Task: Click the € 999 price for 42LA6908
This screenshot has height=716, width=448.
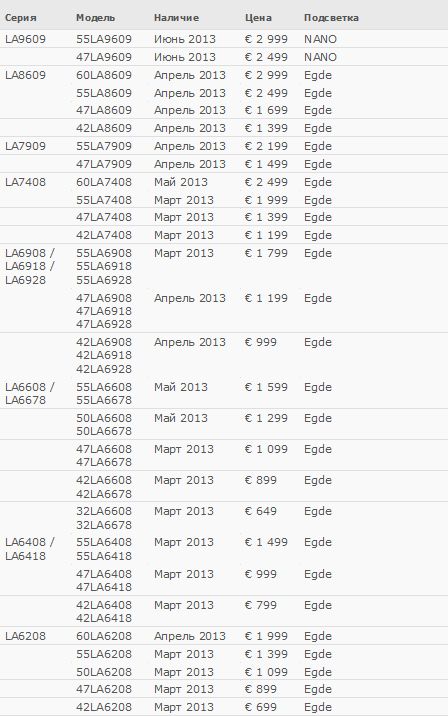Action: [x=261, y=342]
